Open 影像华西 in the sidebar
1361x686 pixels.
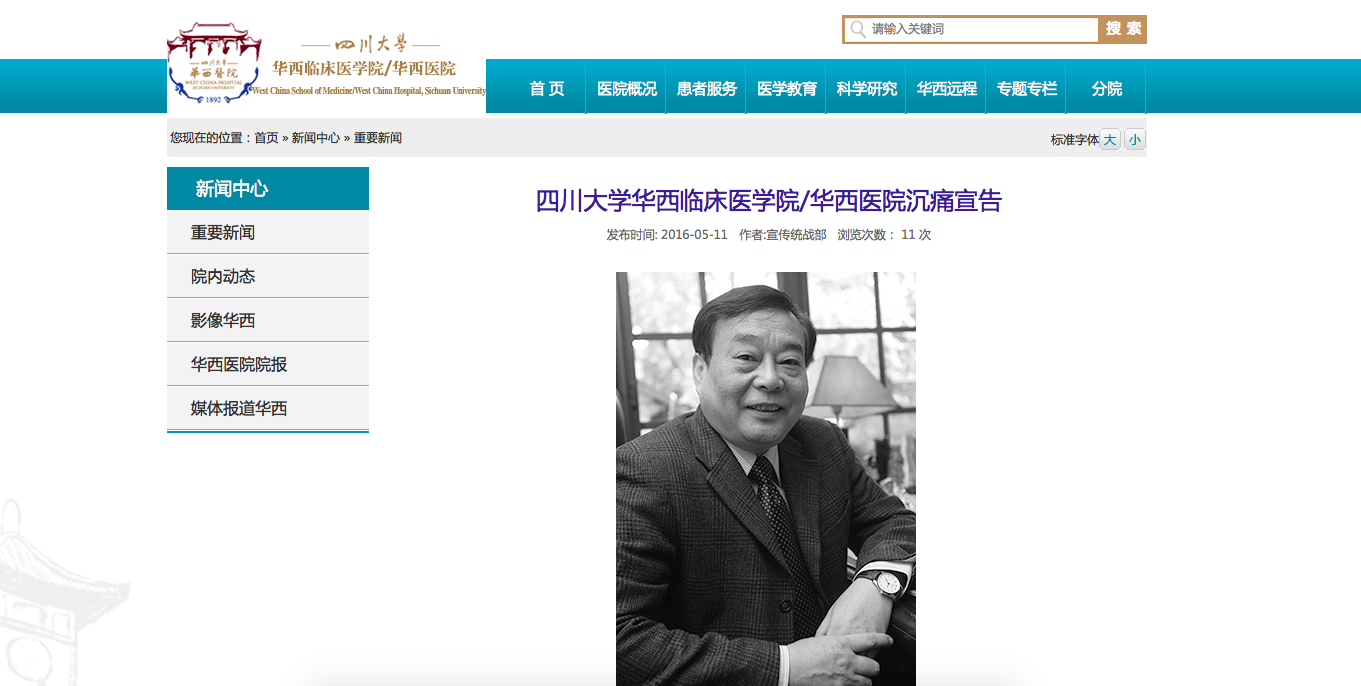pyautogui.click(x=268, y=320)
